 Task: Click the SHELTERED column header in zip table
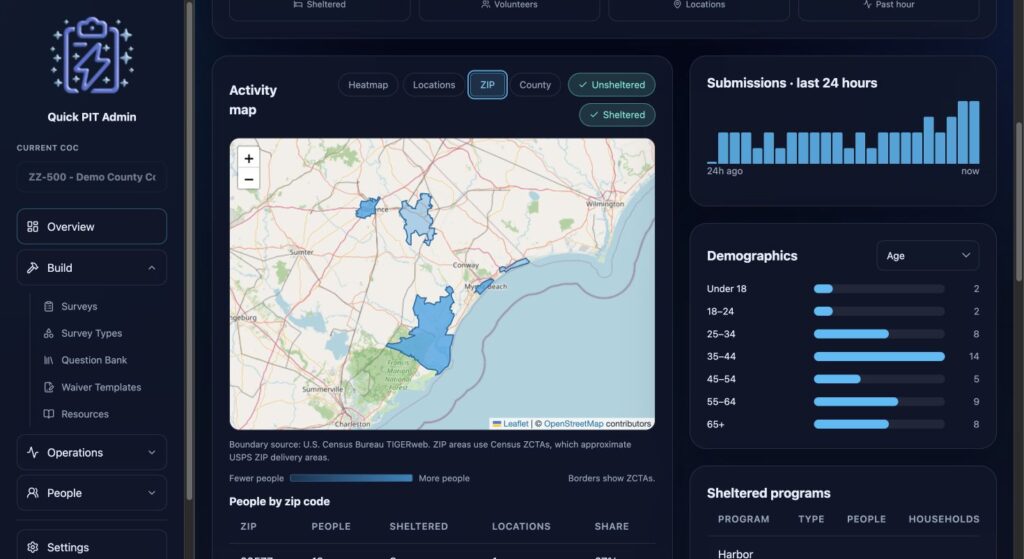pyautogui.click(x=419, y=526)
